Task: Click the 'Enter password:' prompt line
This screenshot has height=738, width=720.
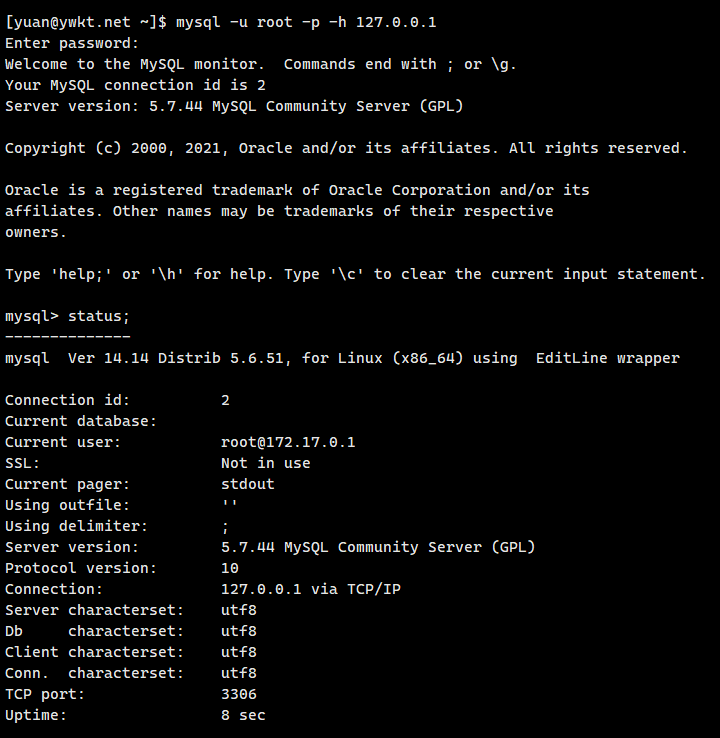Action: [x=72, y=43]
